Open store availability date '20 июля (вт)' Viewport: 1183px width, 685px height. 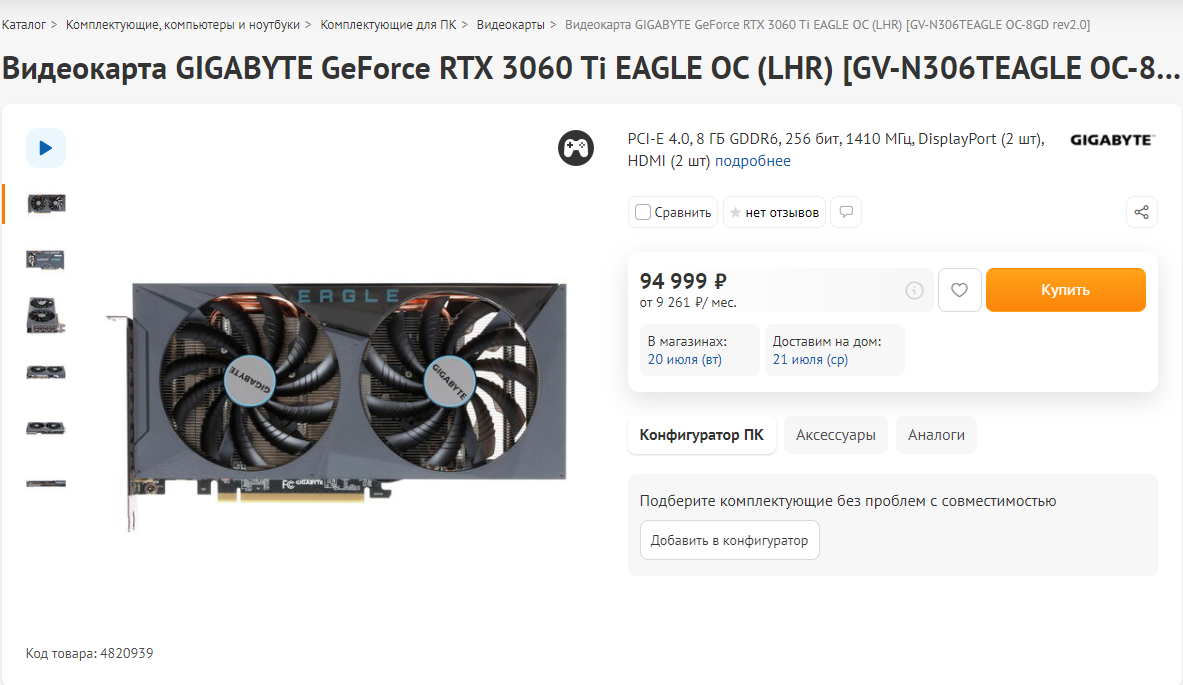coord(684,360)
